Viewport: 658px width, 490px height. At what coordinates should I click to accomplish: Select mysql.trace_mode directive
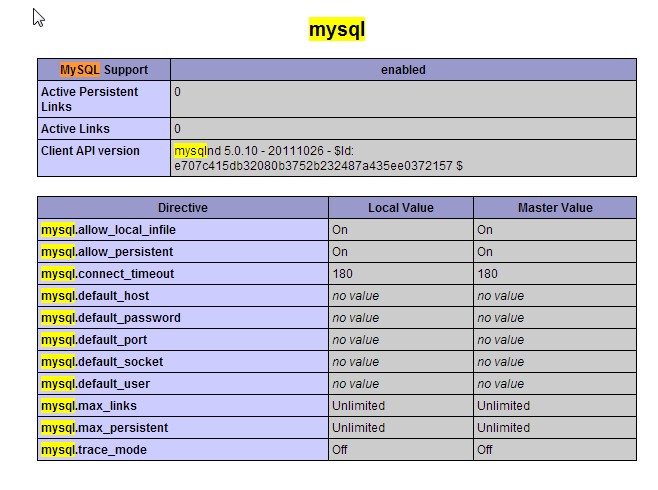pyautogui.click(x=94, y=450)
